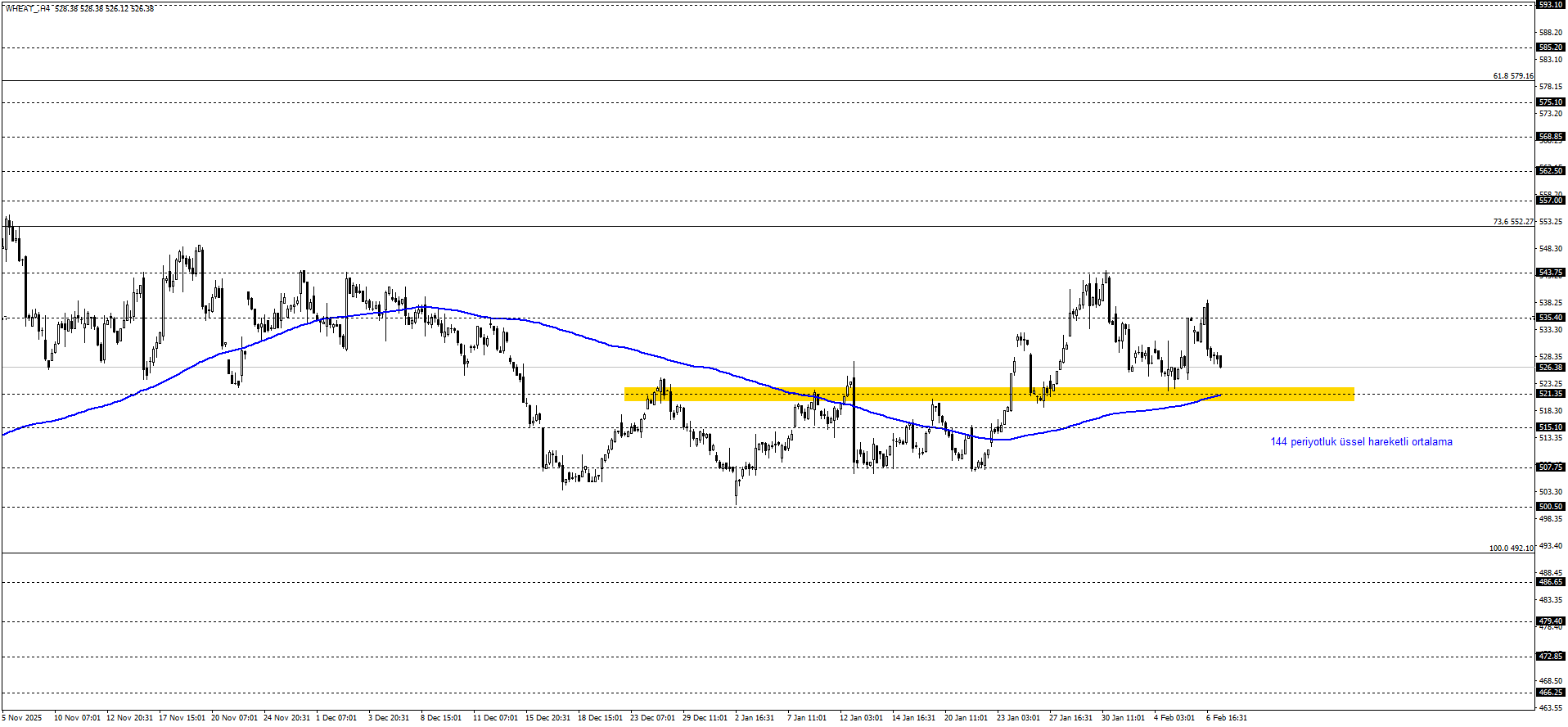Click the 593.10 price level tag

[1550, 5]
